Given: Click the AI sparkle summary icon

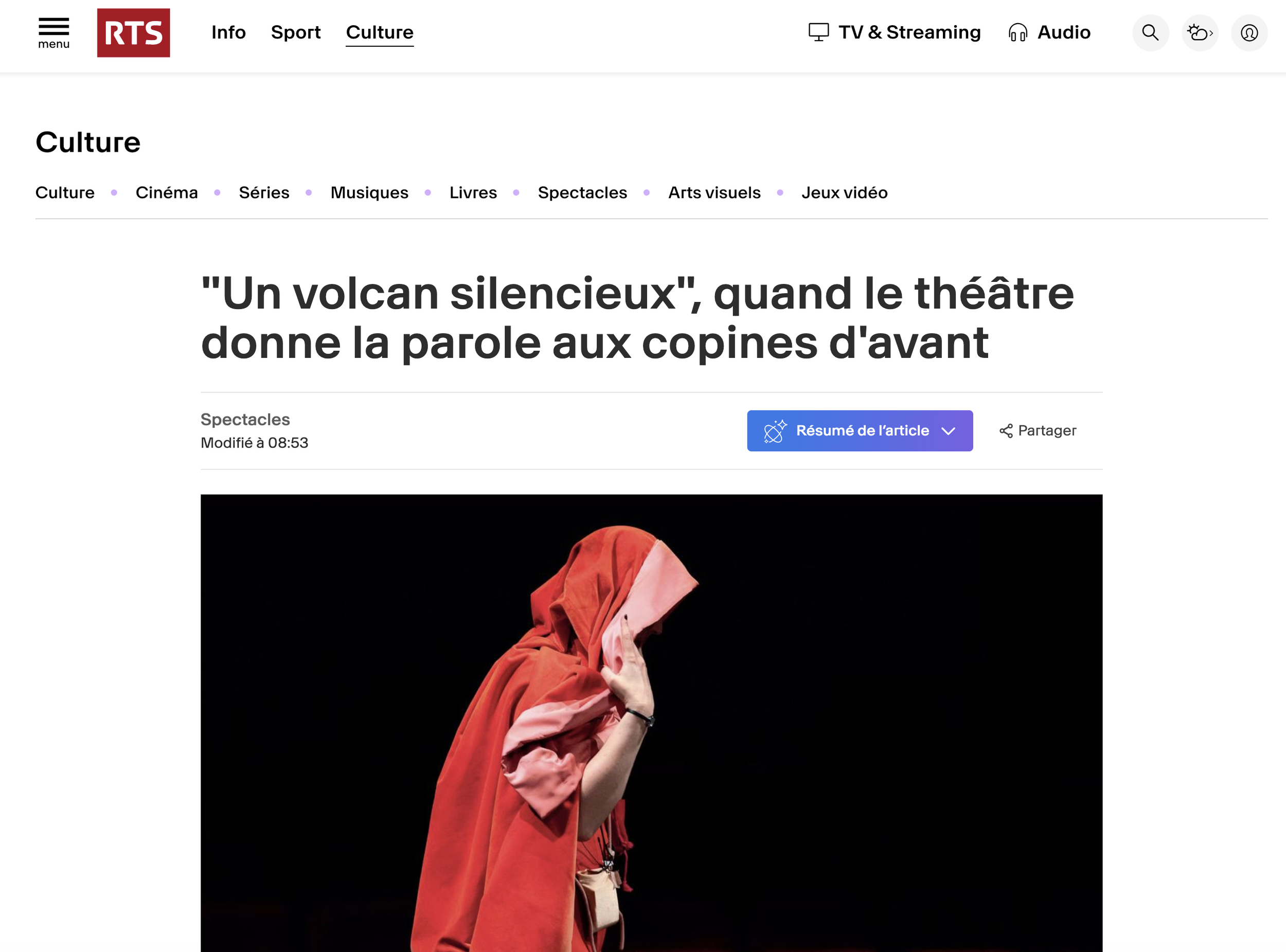Looking at the screenshot, I should pyautogui.click(x=775, y=431).
